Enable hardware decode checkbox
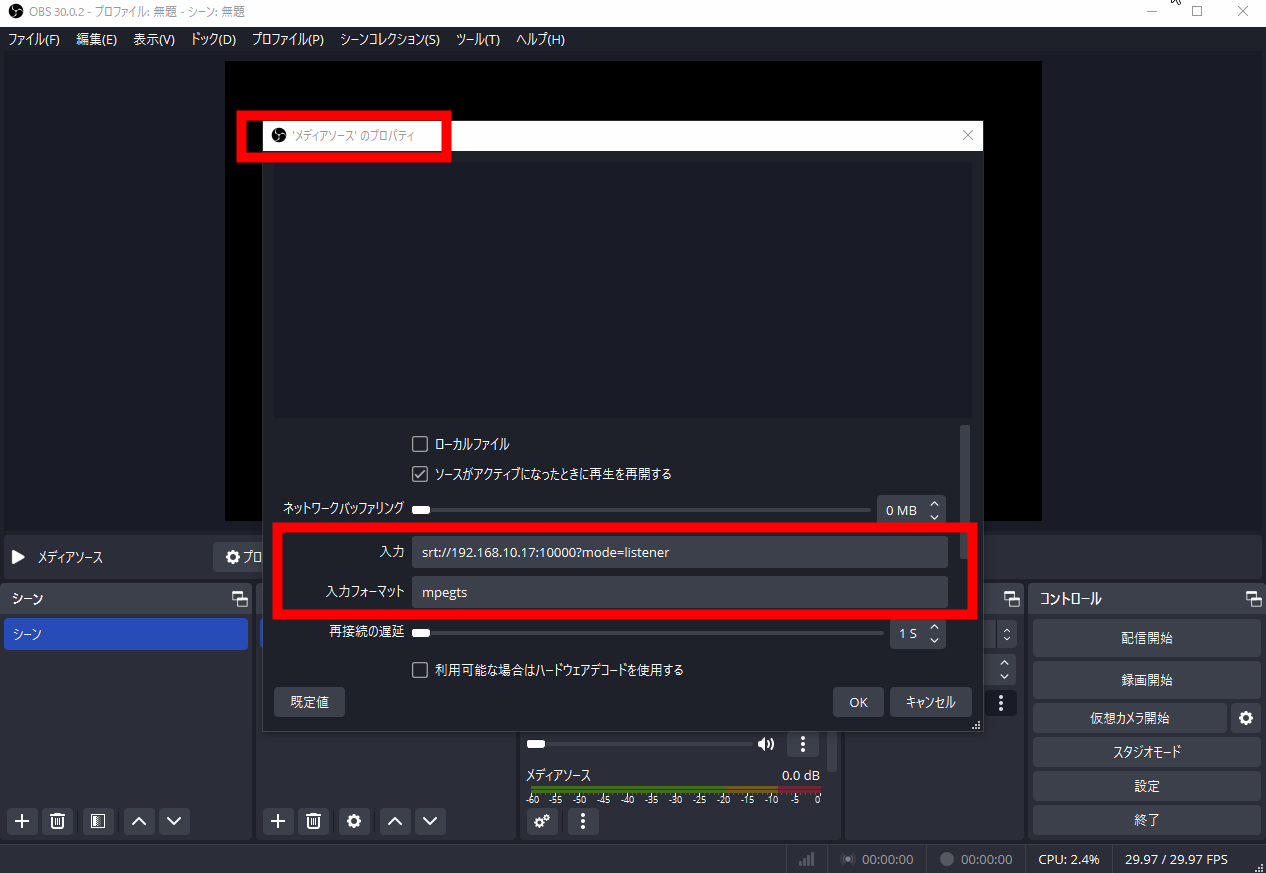Screen dimensions: 1266x873 420,670
